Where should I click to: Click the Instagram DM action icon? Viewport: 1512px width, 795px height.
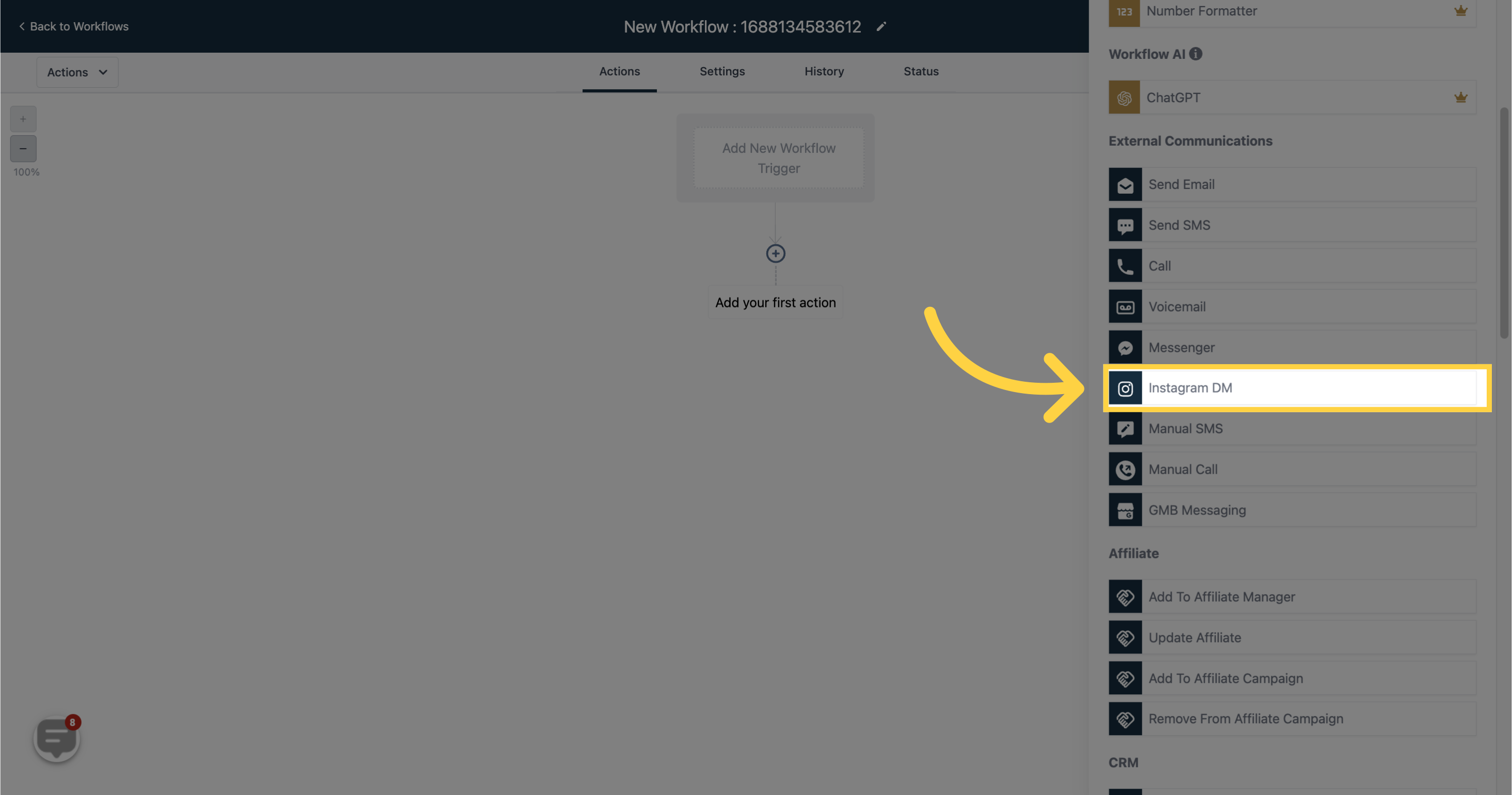(x=1125, y=388)
